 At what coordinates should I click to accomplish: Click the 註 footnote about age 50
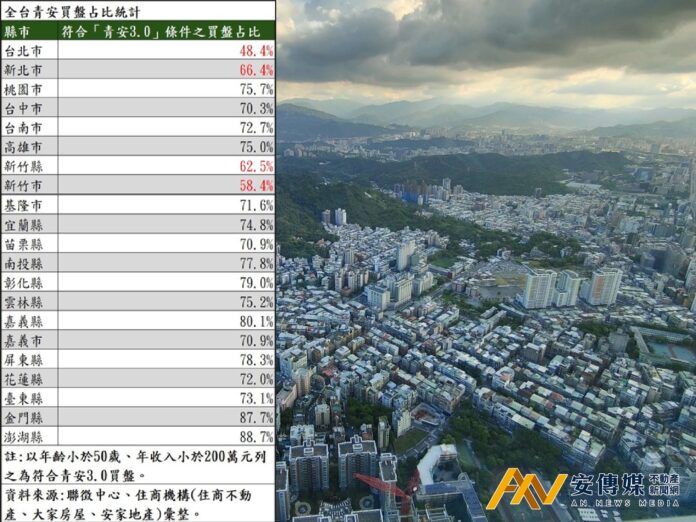click(x=135, y=466)
